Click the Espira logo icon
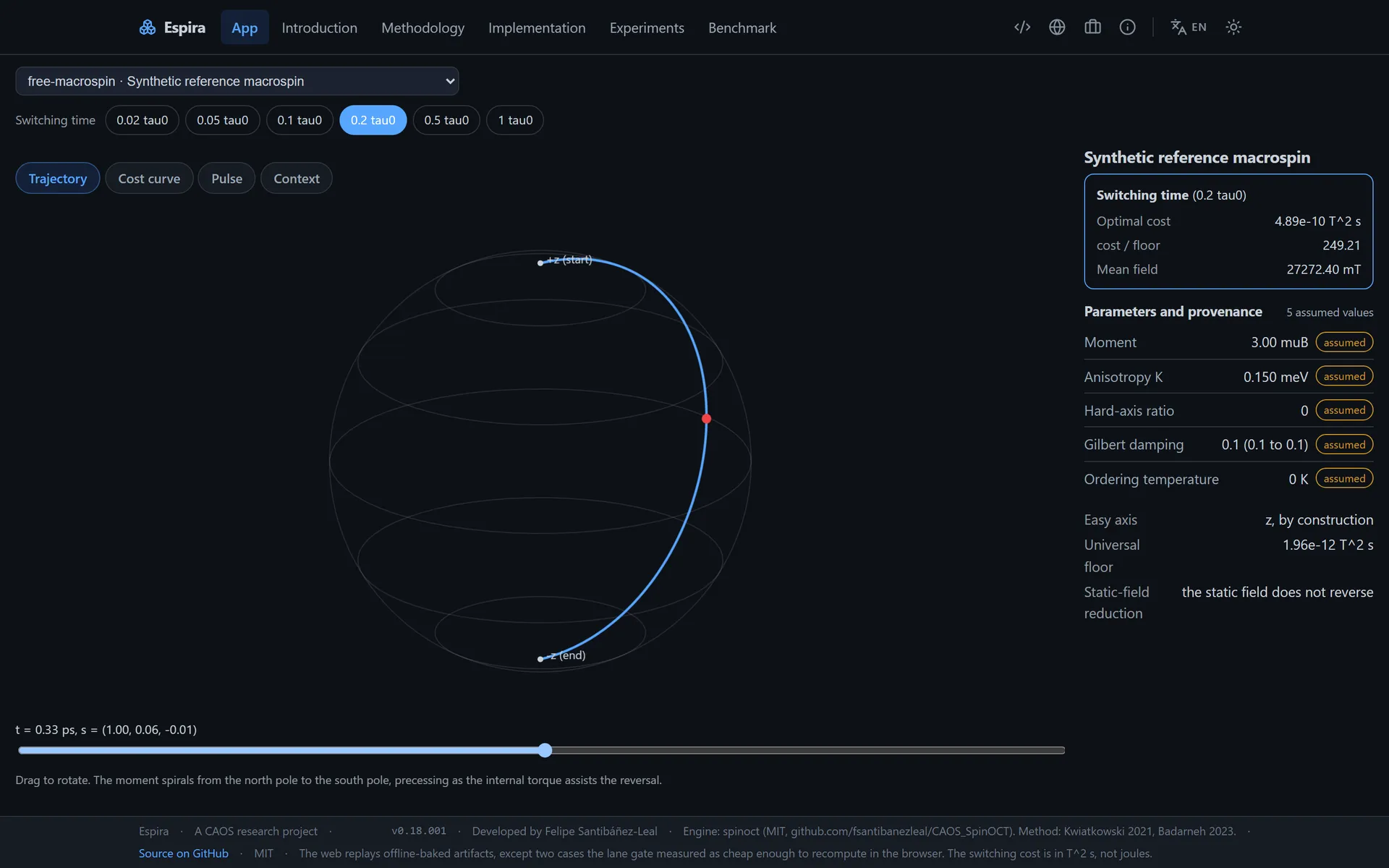The width and height of the screenshot is (1389, 868). (148, 27)
